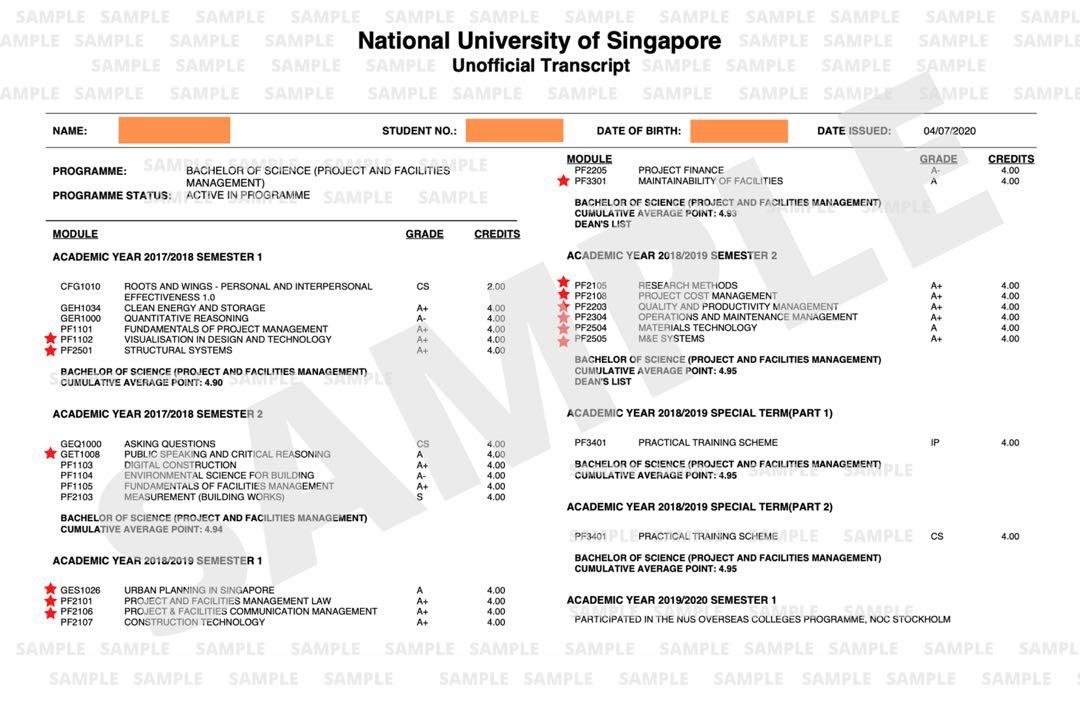The height and width of the screenshot is (720, 1080).
Task: Click the faded star beside PF2505 M&E Systems
Action: coord(563,338)
